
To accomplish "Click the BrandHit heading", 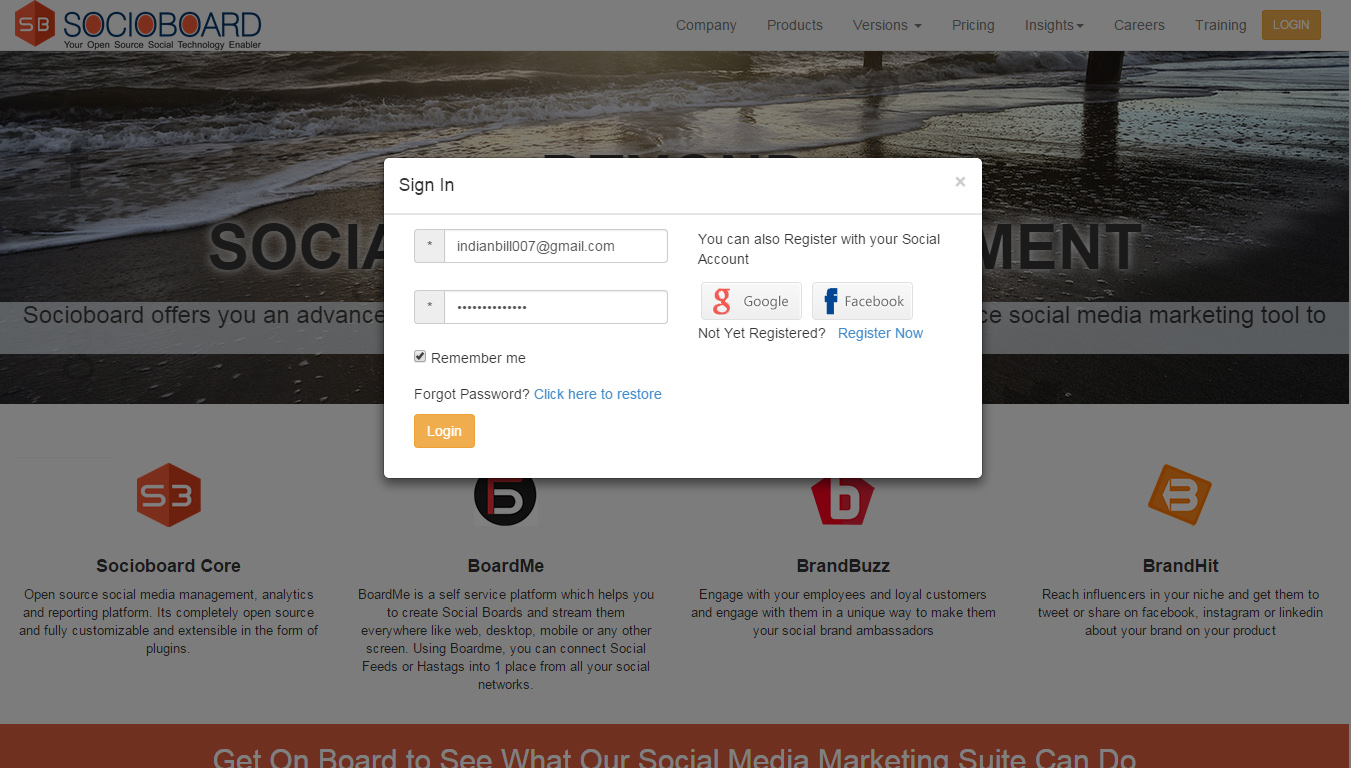I will tap(1180, 566).
